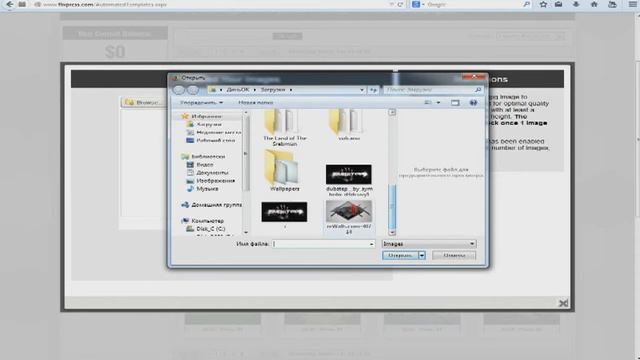Click the browser URL address field
Image resolution: width=640 pixels, height=360 pixels.
tap(212, 4)
